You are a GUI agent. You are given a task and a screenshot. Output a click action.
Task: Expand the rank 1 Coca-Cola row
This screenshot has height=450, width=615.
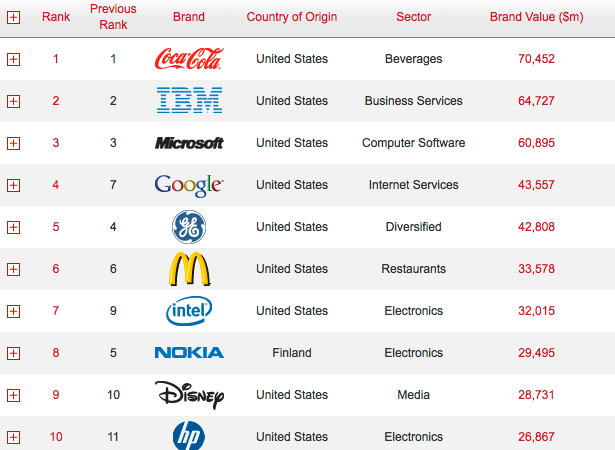pos(13,59)
